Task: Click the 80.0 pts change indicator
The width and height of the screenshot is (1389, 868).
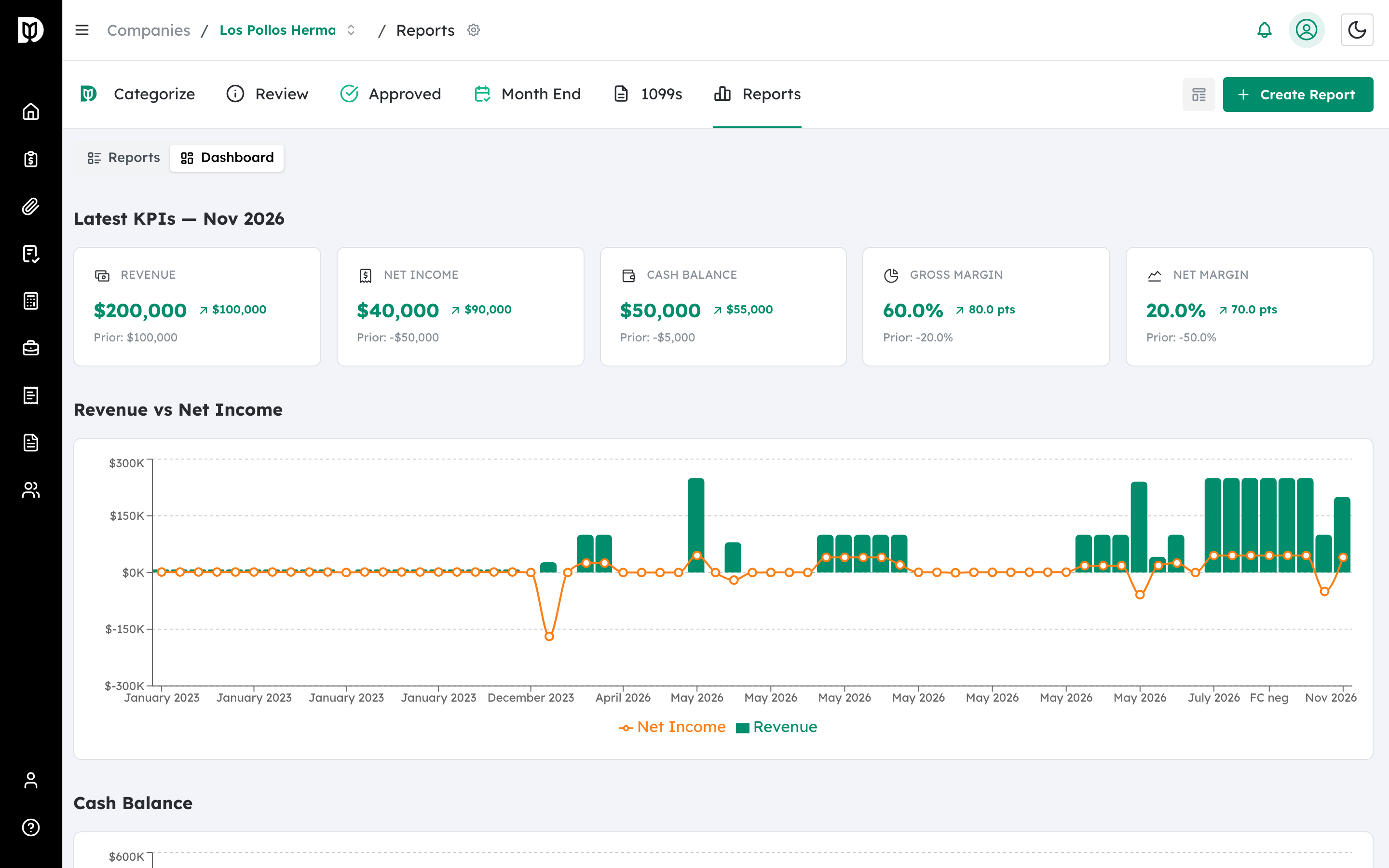Action: point(985,310)
